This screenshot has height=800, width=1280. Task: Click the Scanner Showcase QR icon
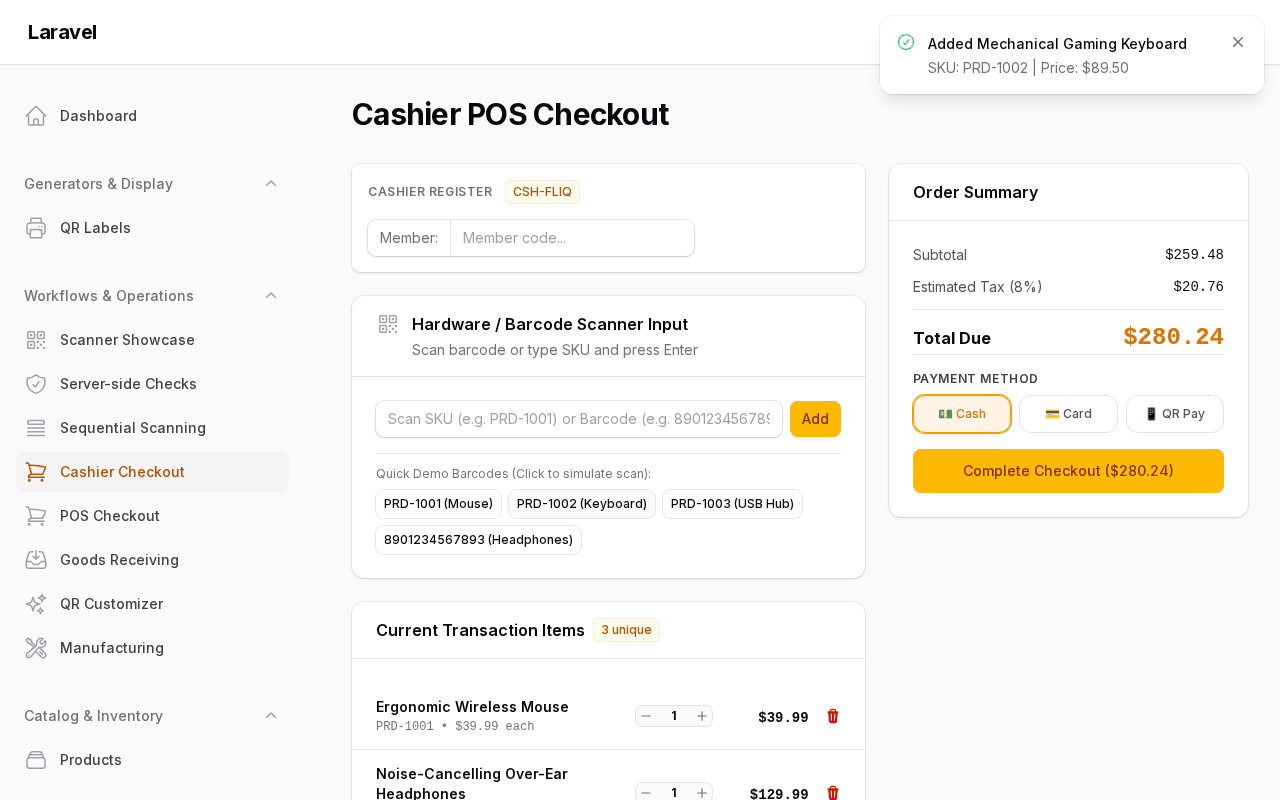coord(36,340)
